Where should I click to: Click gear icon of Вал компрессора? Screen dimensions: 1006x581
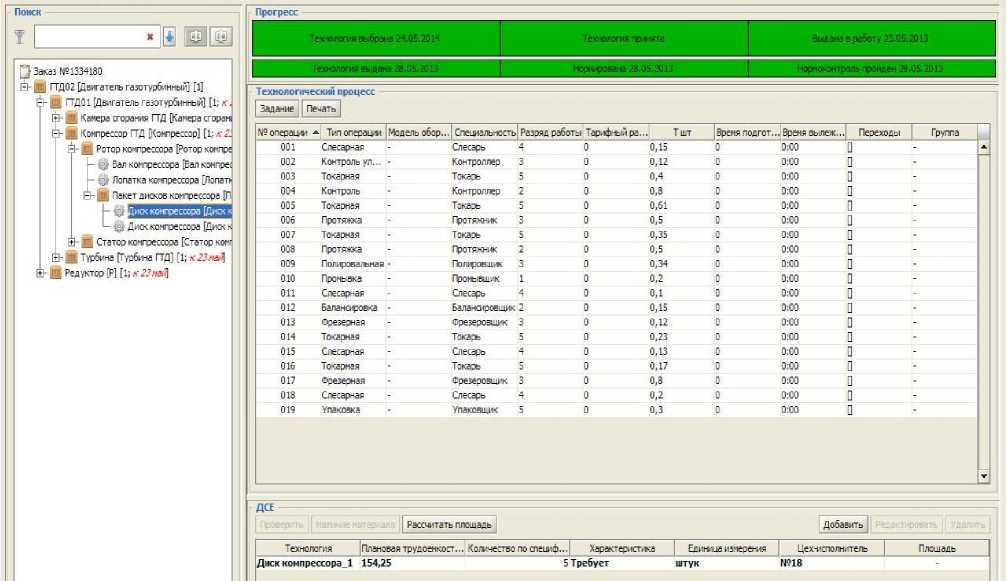(x=103, y=164)
